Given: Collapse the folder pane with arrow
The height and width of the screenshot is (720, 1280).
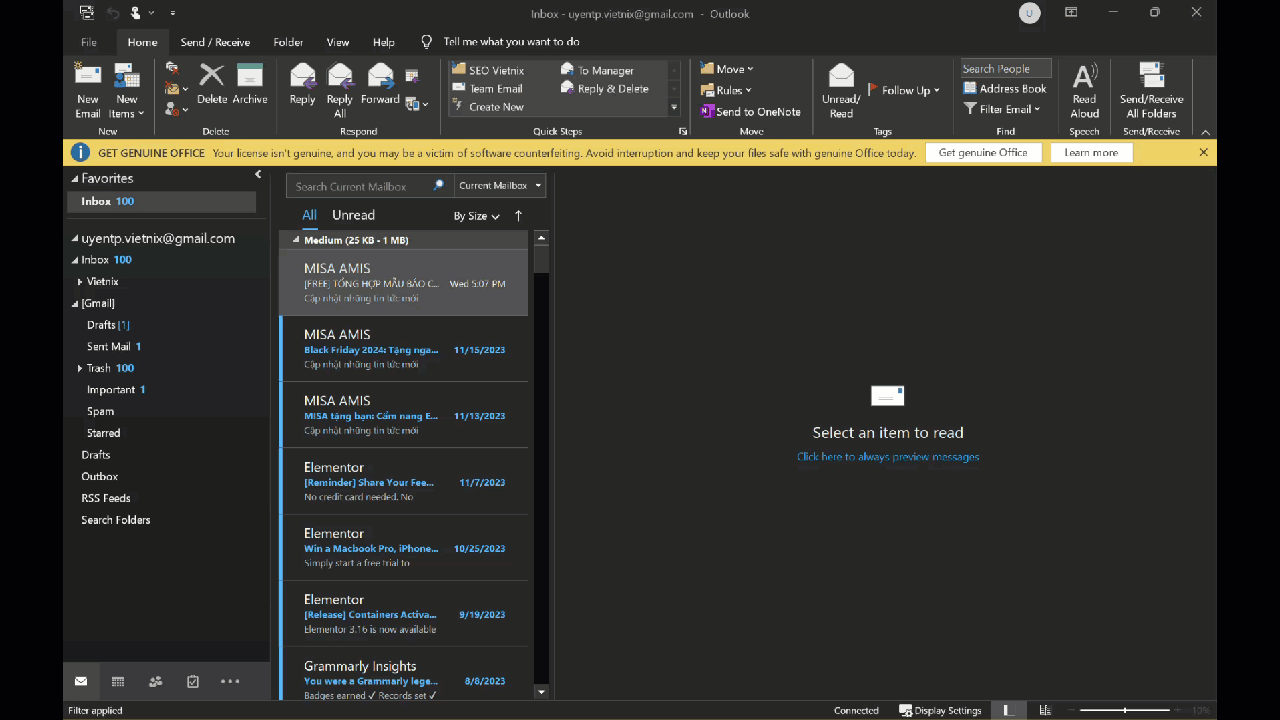Looking at the screenshot, I should (258, 175).
